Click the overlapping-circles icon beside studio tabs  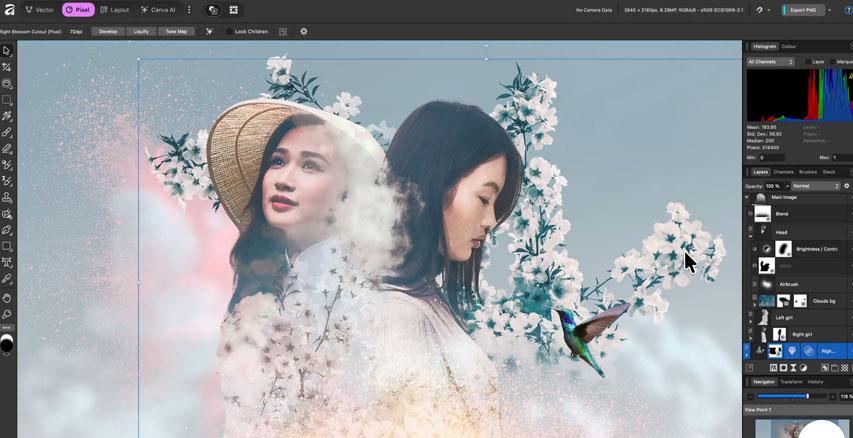coord(214,10)
